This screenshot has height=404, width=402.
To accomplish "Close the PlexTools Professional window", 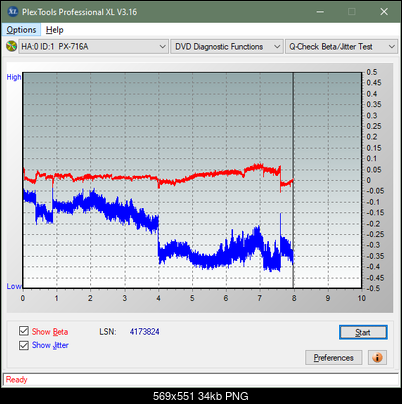I will [384, 12].
